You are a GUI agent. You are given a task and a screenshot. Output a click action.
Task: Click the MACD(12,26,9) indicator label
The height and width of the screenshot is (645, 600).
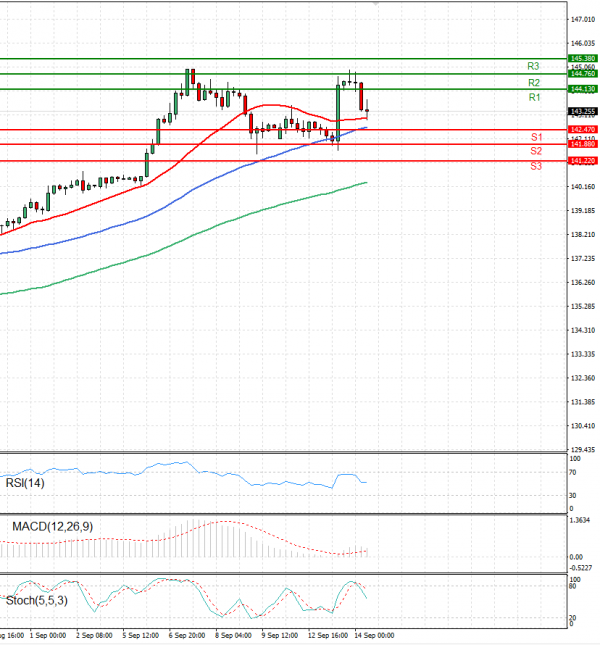53,526
